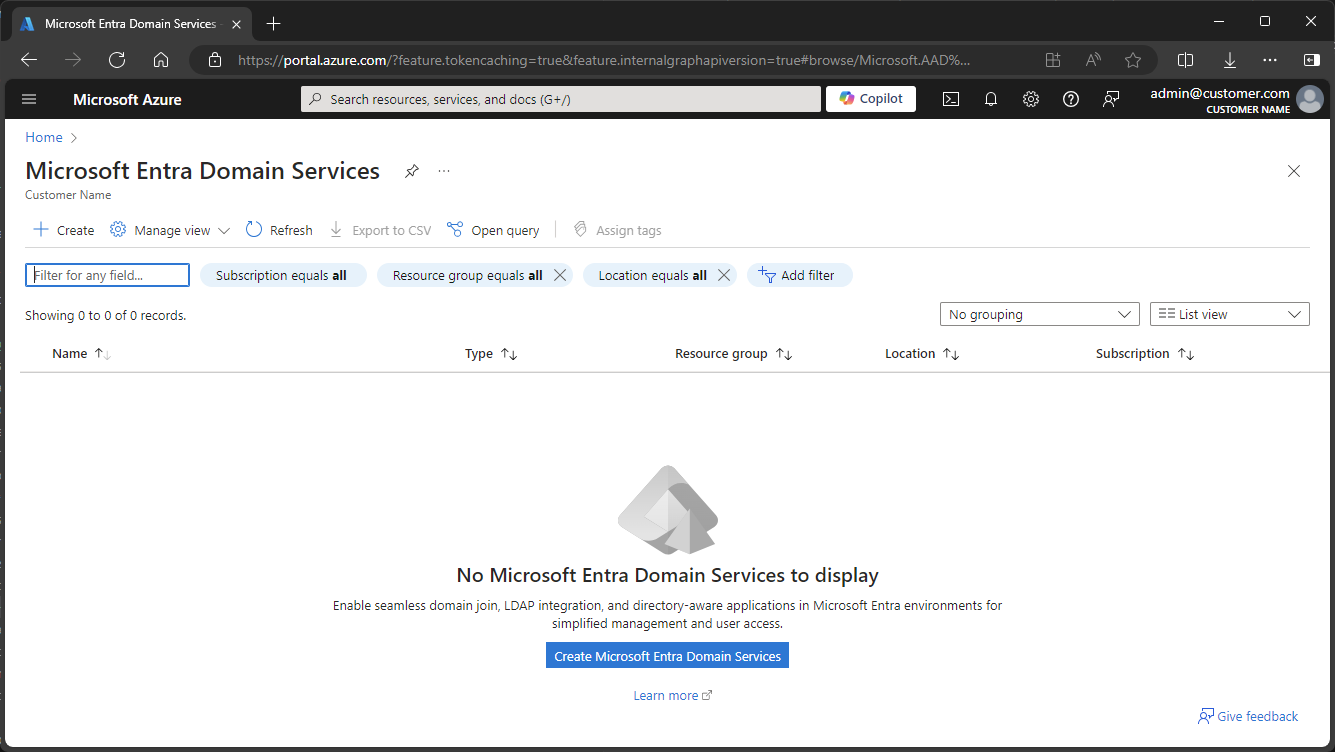
Task: Open the Learn more link
Action: click(672, 695)
